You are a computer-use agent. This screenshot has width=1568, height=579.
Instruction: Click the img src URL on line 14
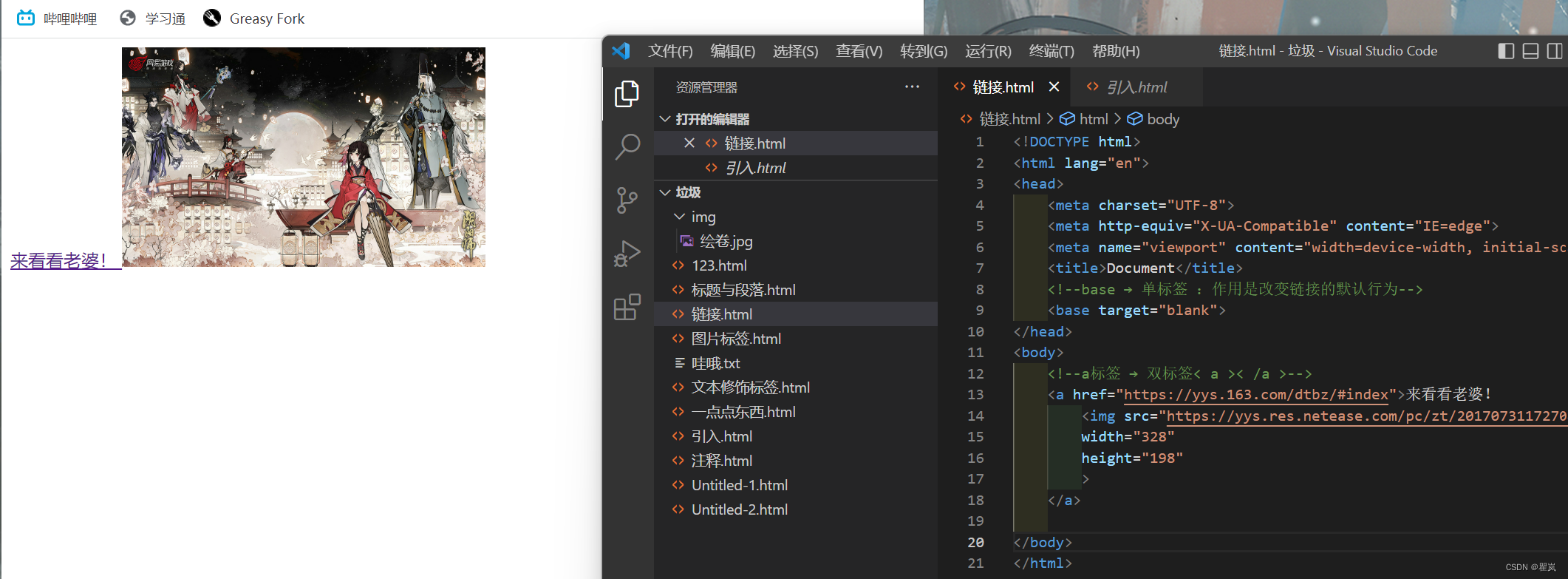pyautogui.click(x=1366, y=416)
